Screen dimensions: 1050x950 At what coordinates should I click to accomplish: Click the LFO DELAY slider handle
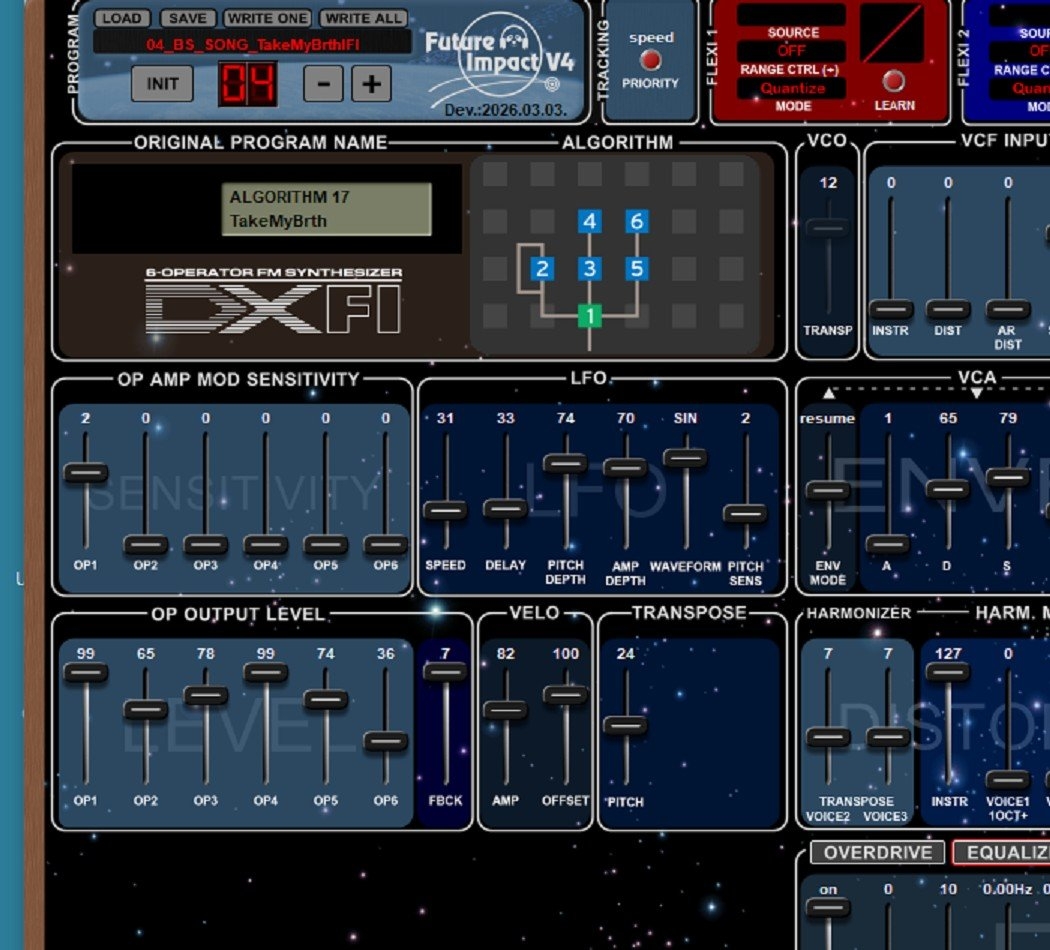[x=506, y=509]
